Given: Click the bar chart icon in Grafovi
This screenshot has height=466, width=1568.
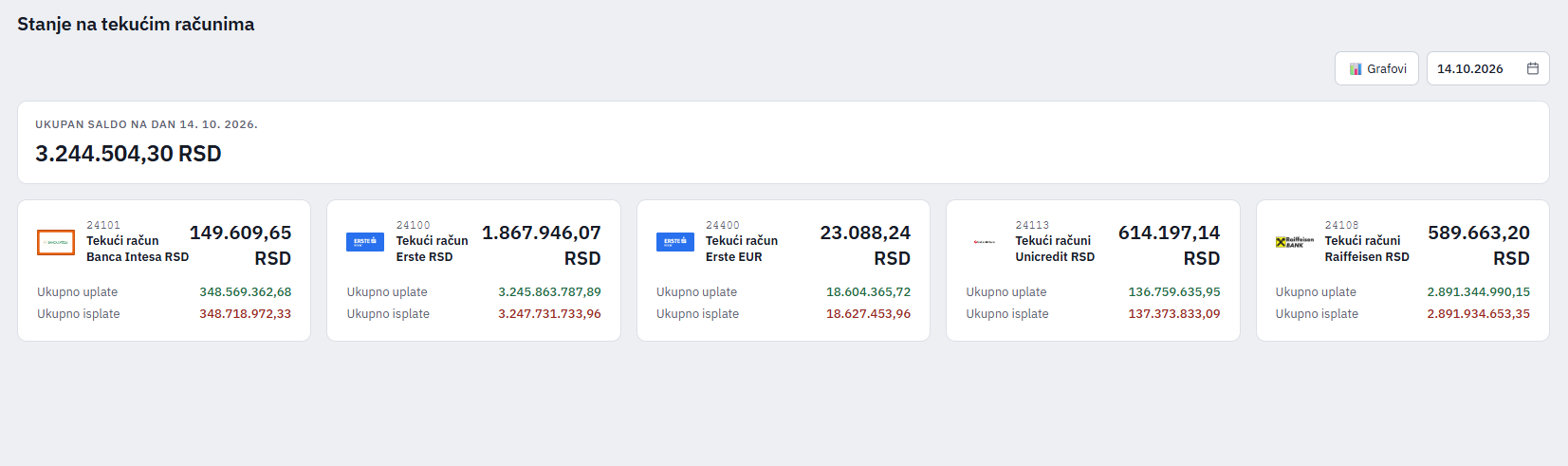Looking at the screenshot, I should point(1356,68).
